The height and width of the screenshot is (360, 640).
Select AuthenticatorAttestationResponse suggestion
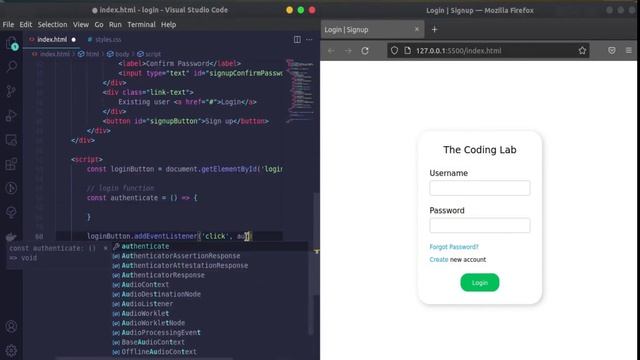(210, 265)
